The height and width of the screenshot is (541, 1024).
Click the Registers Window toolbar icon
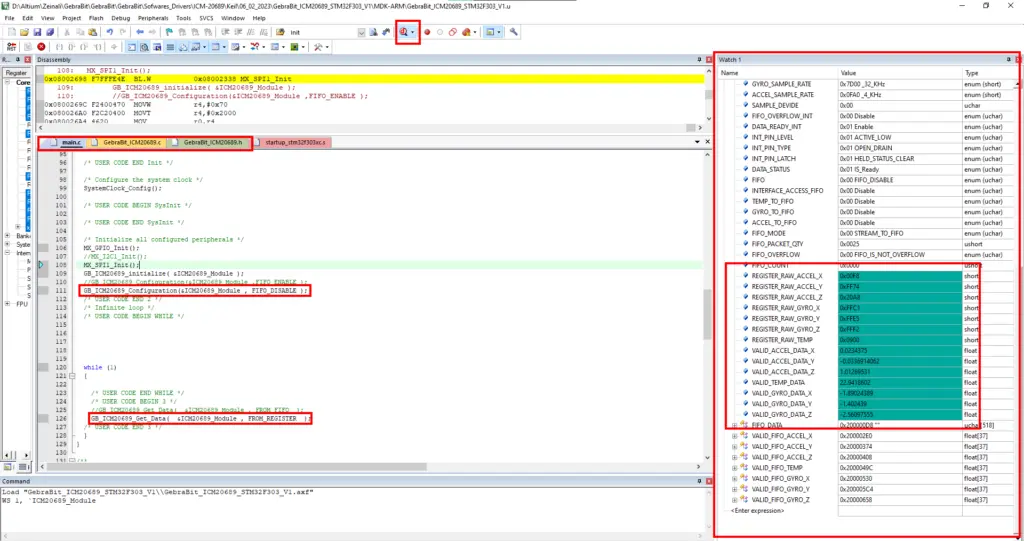[x=170, y=47]
